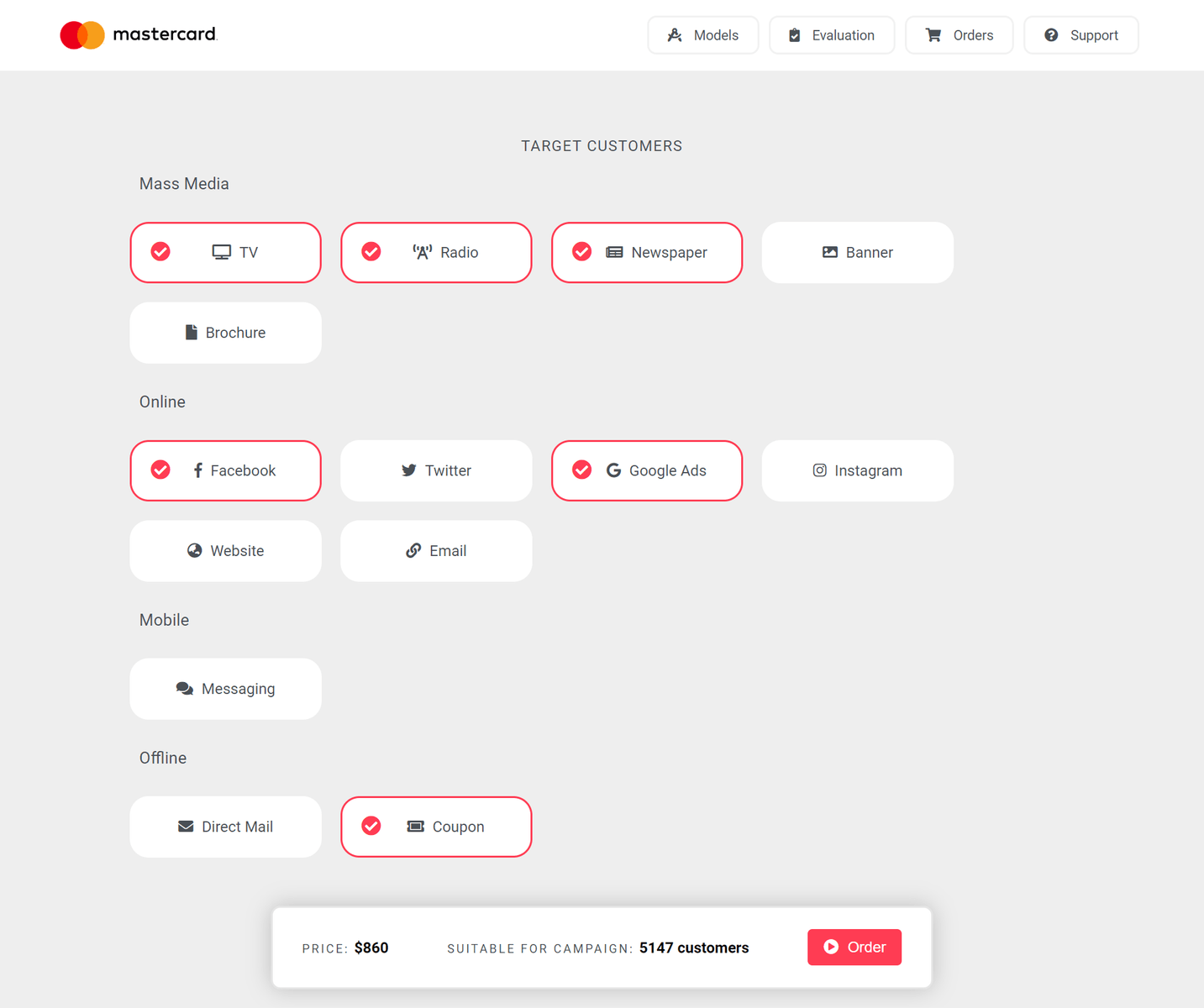
Task: Click the Email link icon
Action: pos(413,551)
